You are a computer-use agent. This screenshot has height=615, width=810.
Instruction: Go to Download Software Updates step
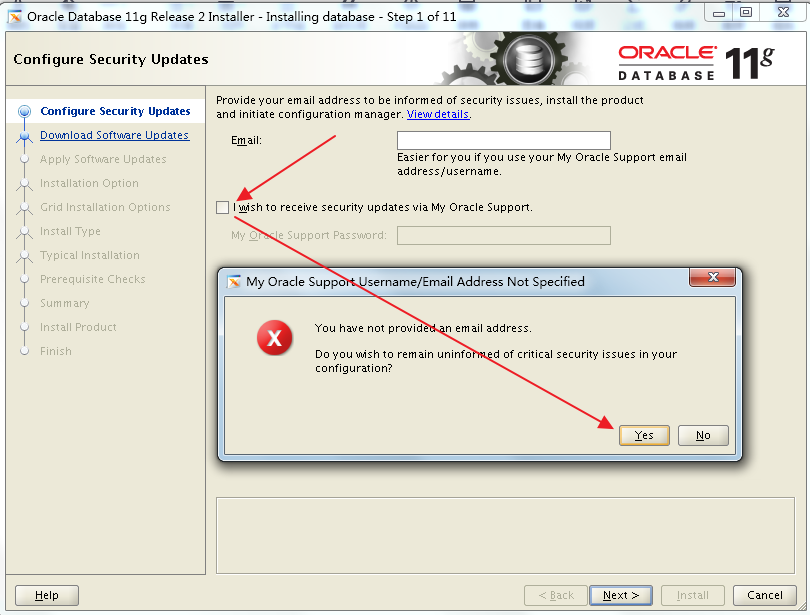[x=115, y=135]
